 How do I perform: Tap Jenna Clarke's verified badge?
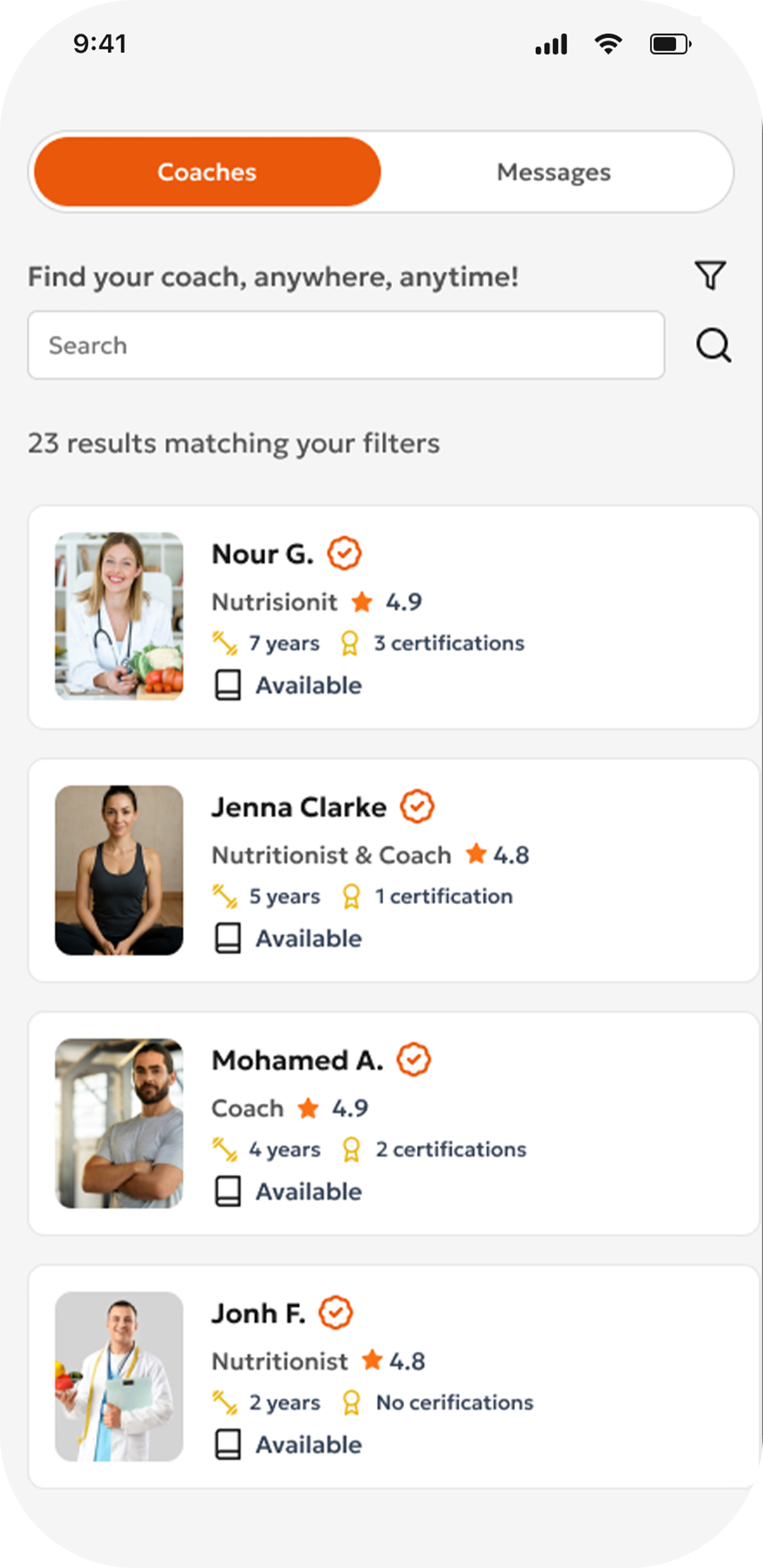(x=417, y=807)
